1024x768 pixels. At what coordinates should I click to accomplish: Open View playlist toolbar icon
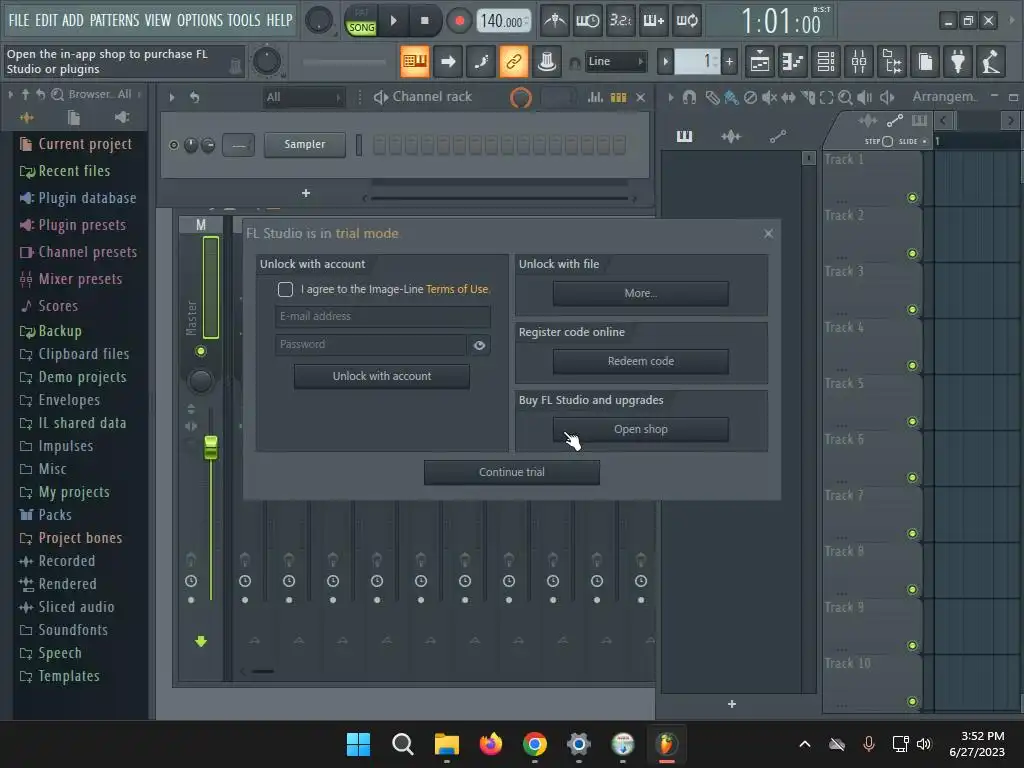pyautogui.click(x=760, y=61)
